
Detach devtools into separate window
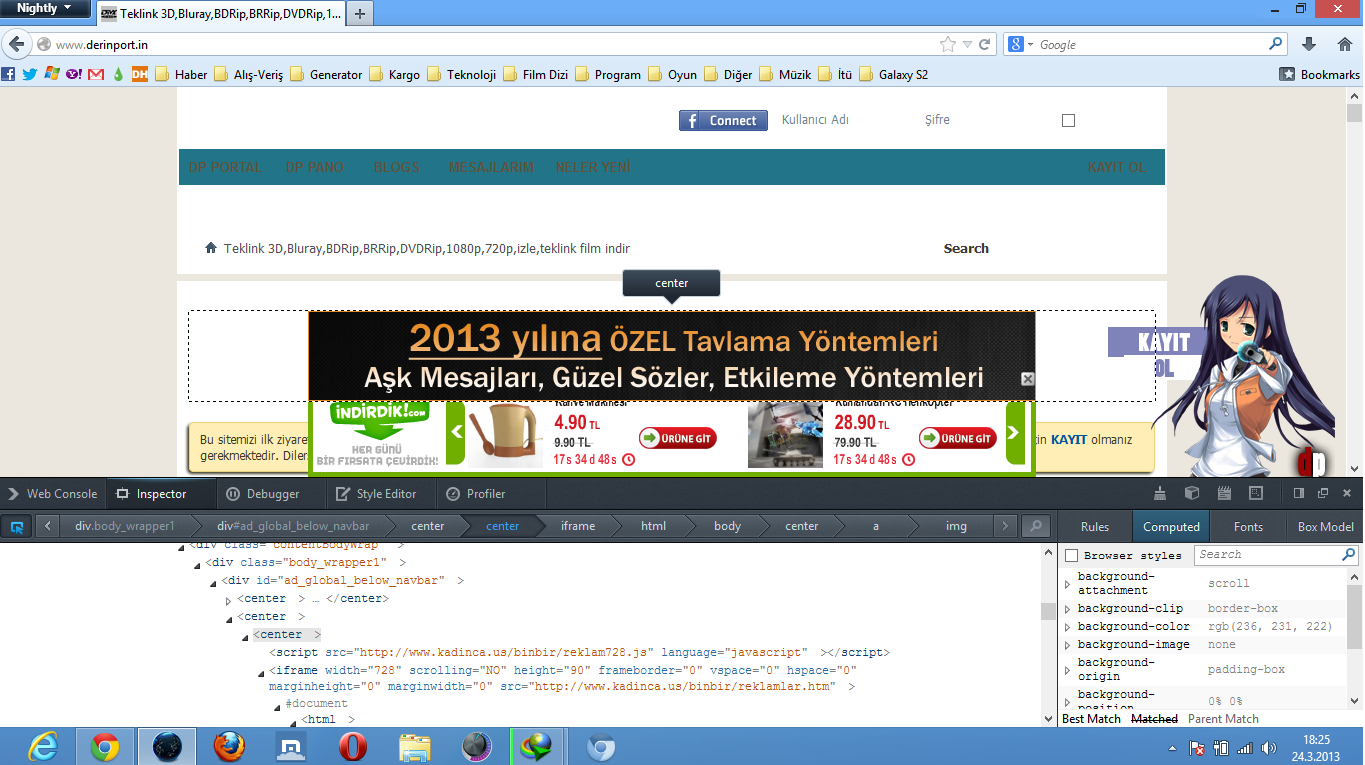pyautogui.click(x=1322, y=493)
